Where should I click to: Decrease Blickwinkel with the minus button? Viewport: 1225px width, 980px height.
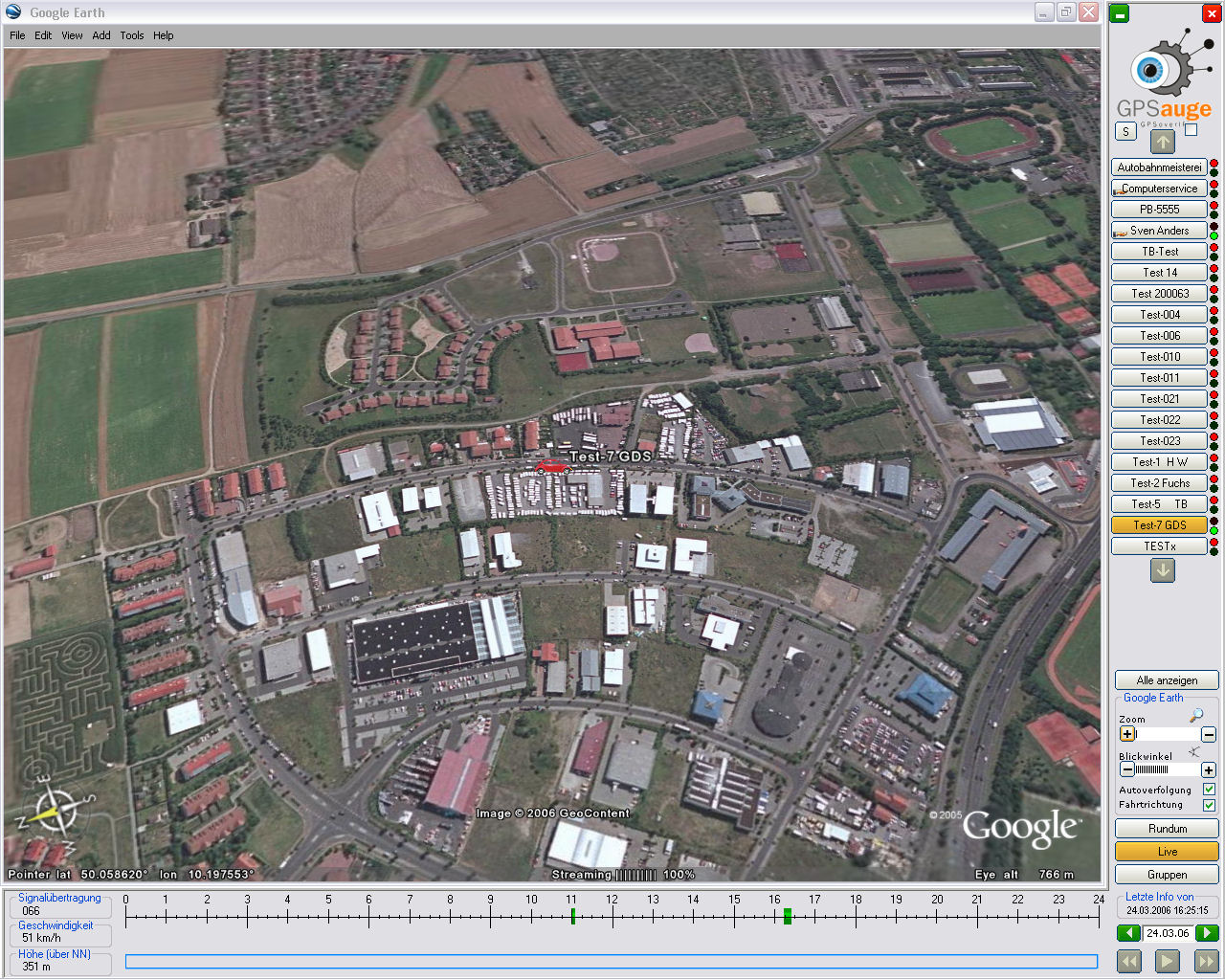pyautogui.click(x=1127, y=769)
